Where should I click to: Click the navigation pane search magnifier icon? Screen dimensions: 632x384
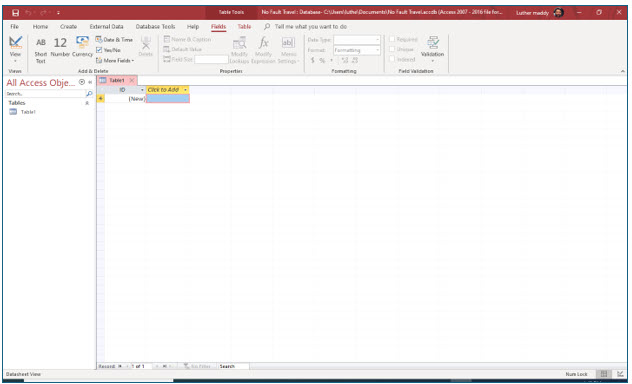(89, 93)
